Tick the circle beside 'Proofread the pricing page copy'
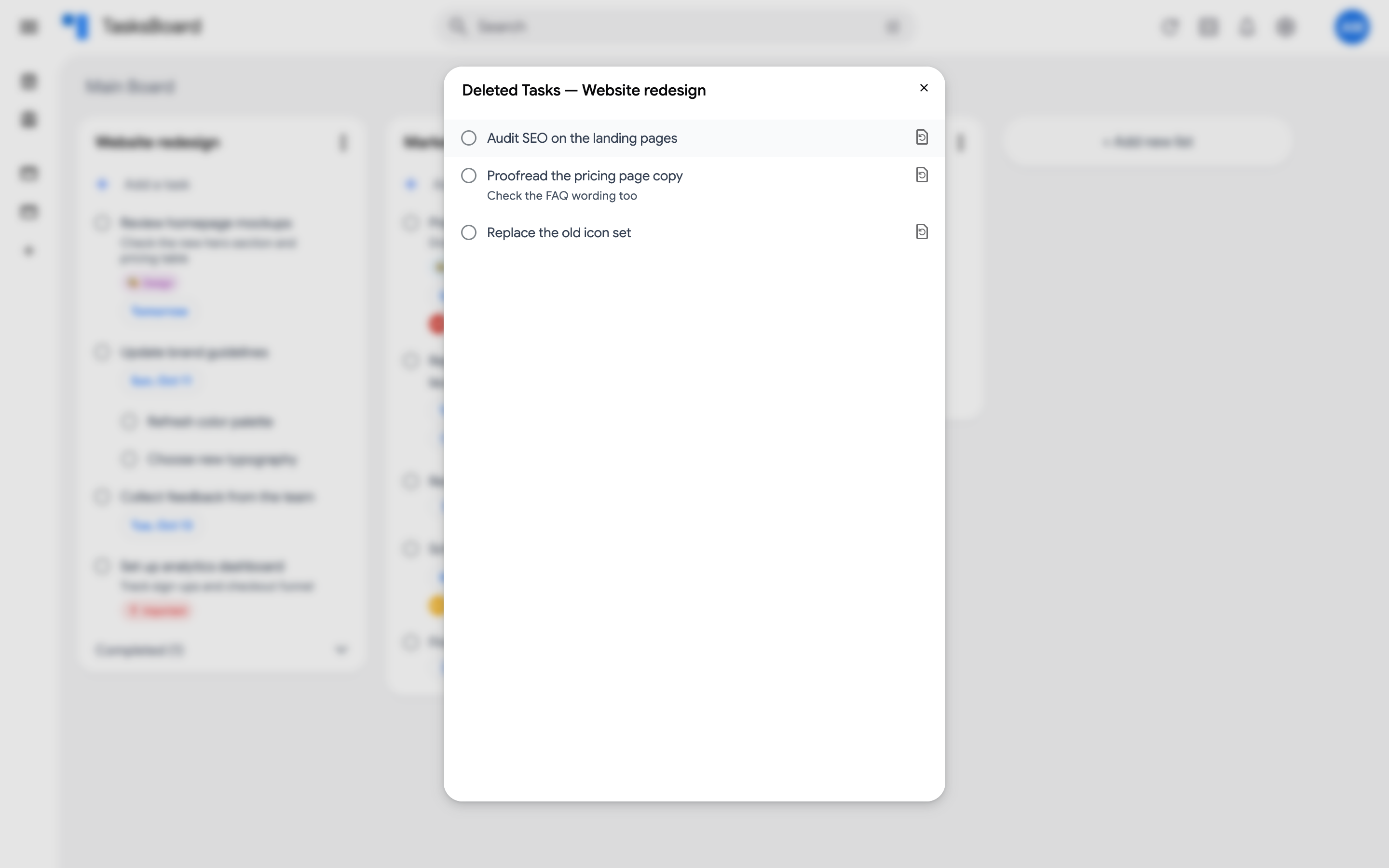 (469, 176)
